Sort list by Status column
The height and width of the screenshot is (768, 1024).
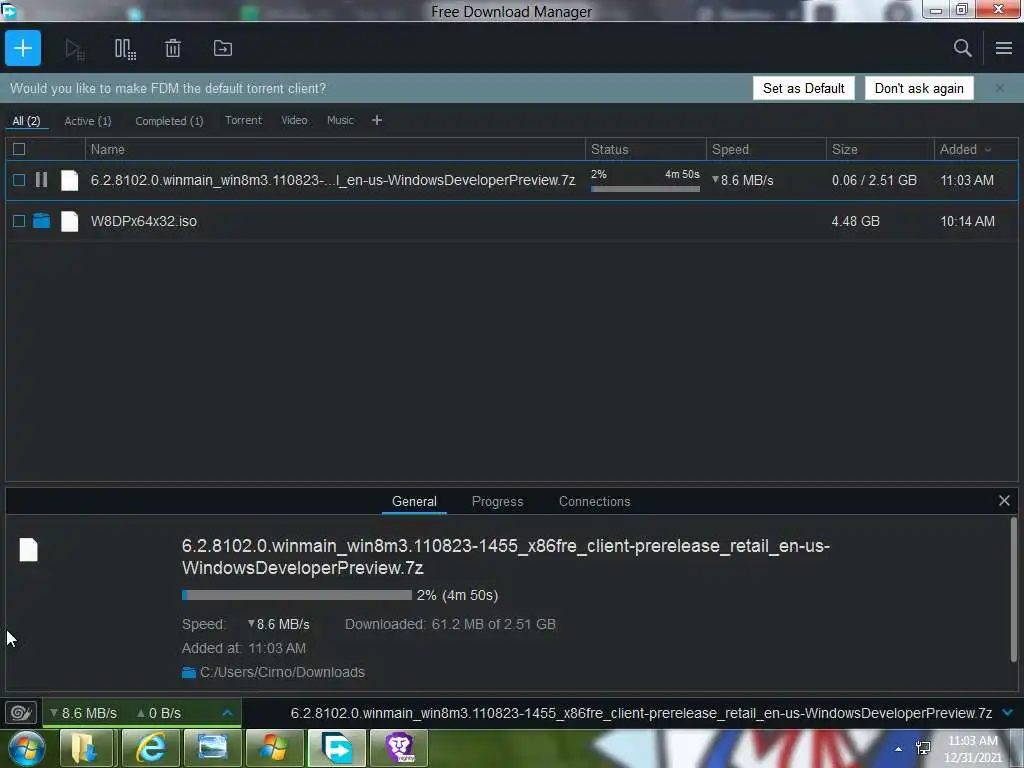(645, 150)
